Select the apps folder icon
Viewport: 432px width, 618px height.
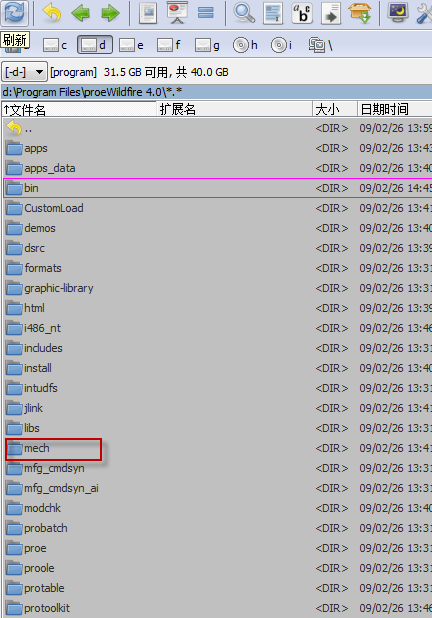click(14, 149)
